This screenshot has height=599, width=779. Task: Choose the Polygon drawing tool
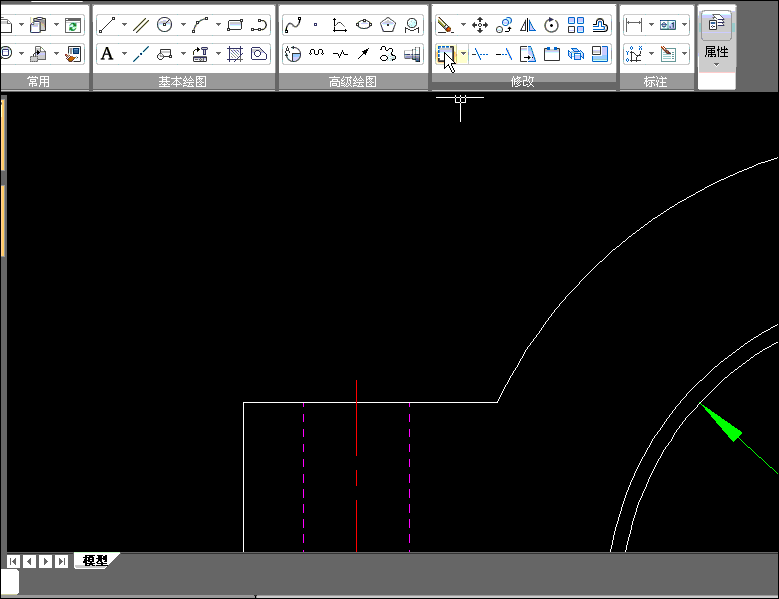point(388,25)
